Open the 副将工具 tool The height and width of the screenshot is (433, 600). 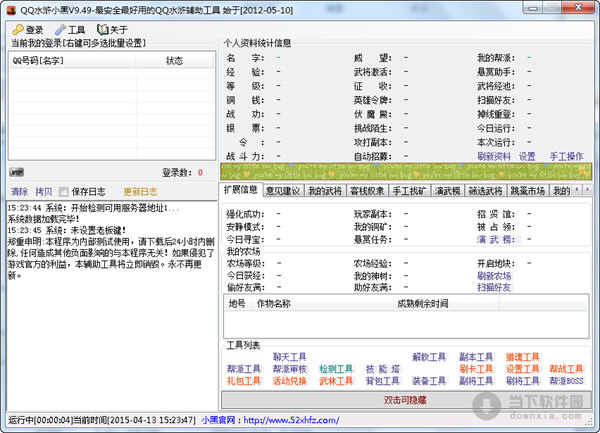(476, 381)
